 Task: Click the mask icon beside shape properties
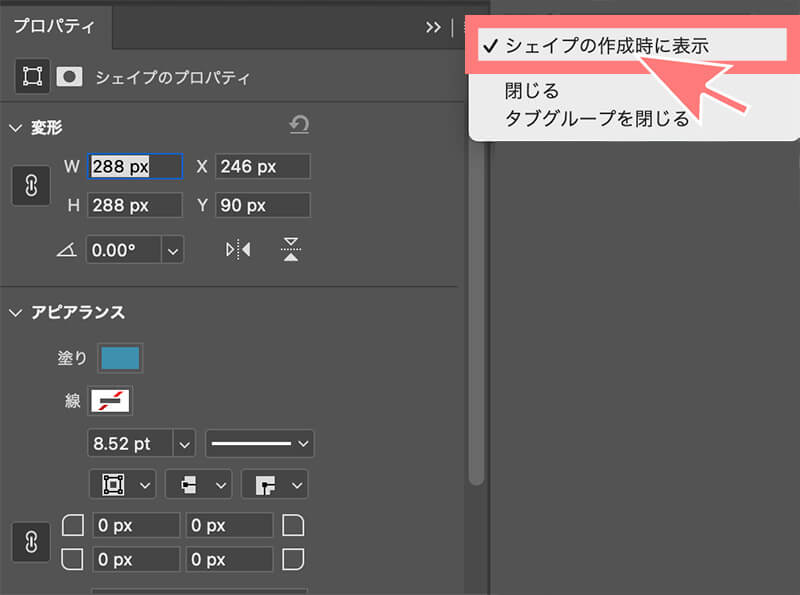pyautogui.click(x=69, y=76)
